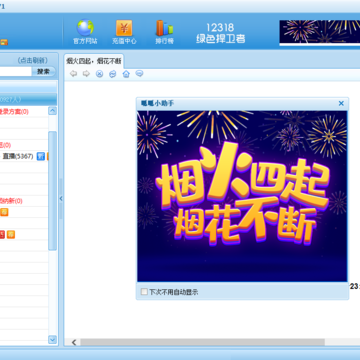Check 下次不用自动显示 checkbox
Viewport: 360px width, 360px height.
tap(144, 292)
